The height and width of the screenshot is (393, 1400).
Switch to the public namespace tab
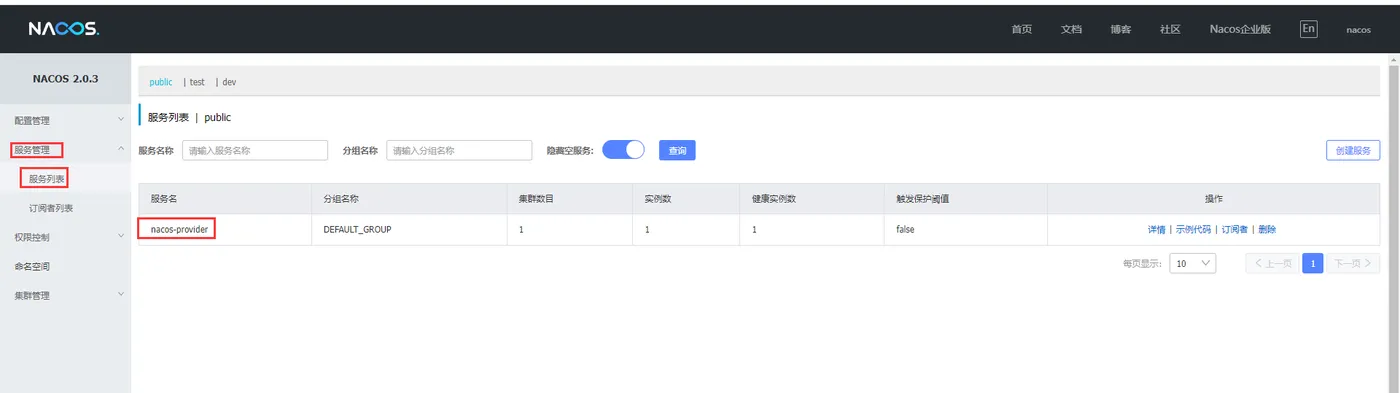(x=161, y=82)
